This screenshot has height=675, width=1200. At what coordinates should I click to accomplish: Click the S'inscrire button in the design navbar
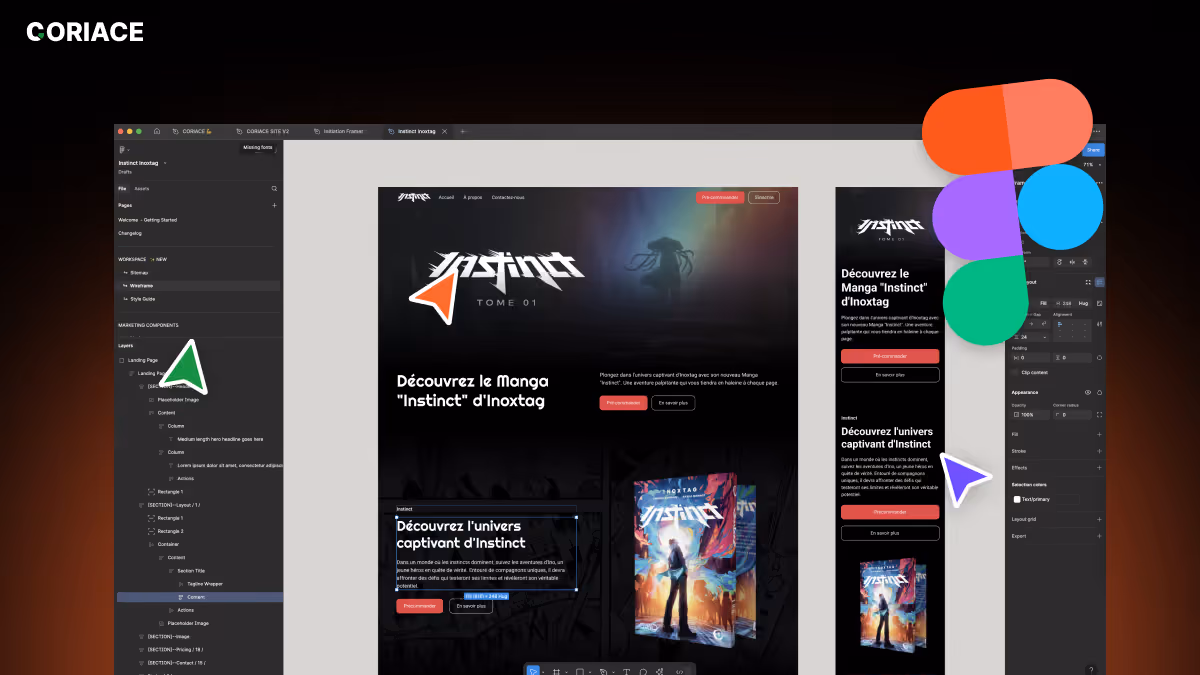point(764,197)
